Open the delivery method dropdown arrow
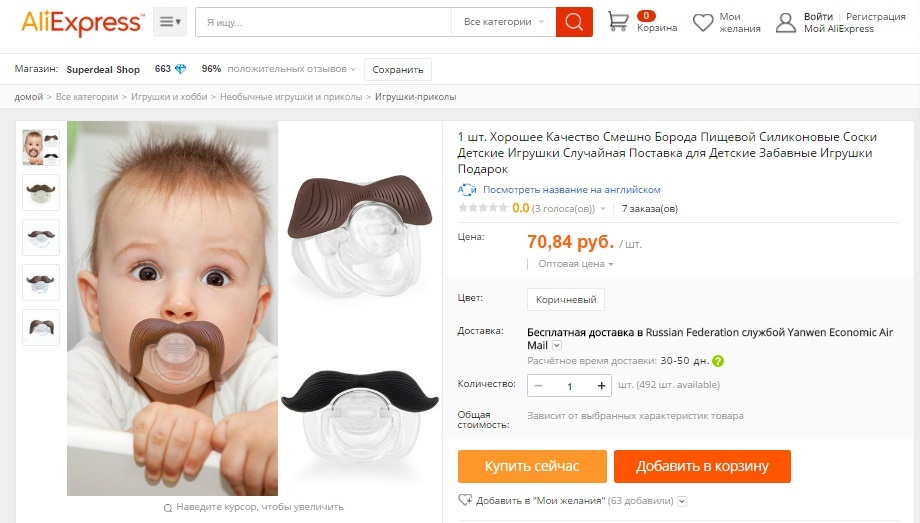The height and width of the screenshot is (523, 920). [x=557, y=345]
